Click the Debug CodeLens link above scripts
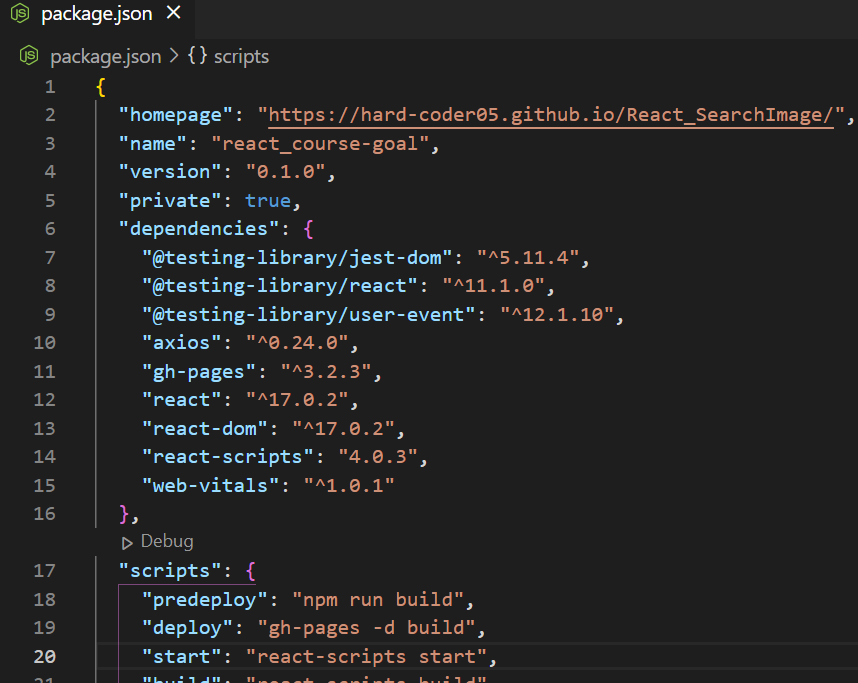Viewport: 858px width, 683px height. [166, 541]
